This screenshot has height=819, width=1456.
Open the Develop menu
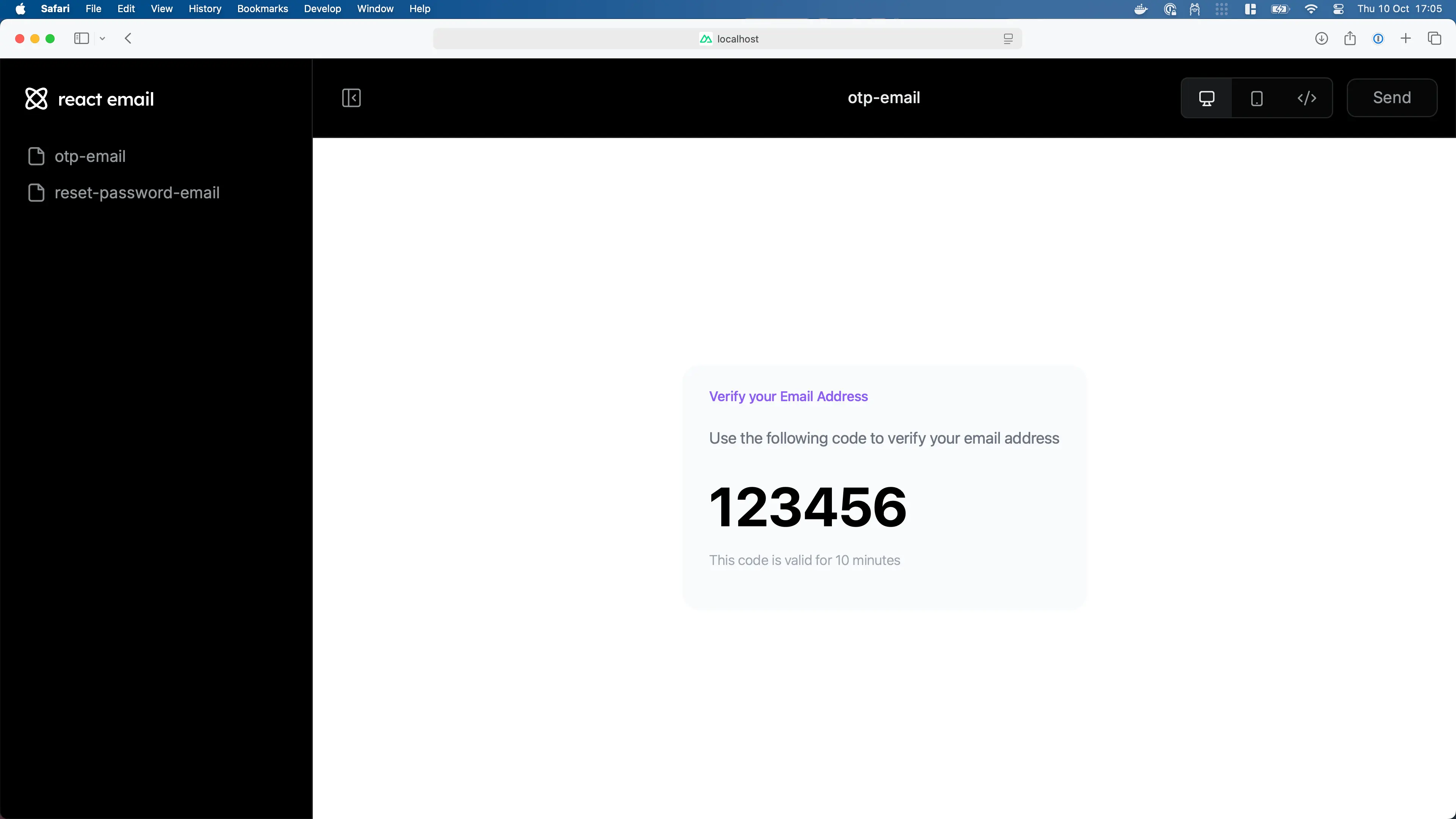tap(322, 9)
